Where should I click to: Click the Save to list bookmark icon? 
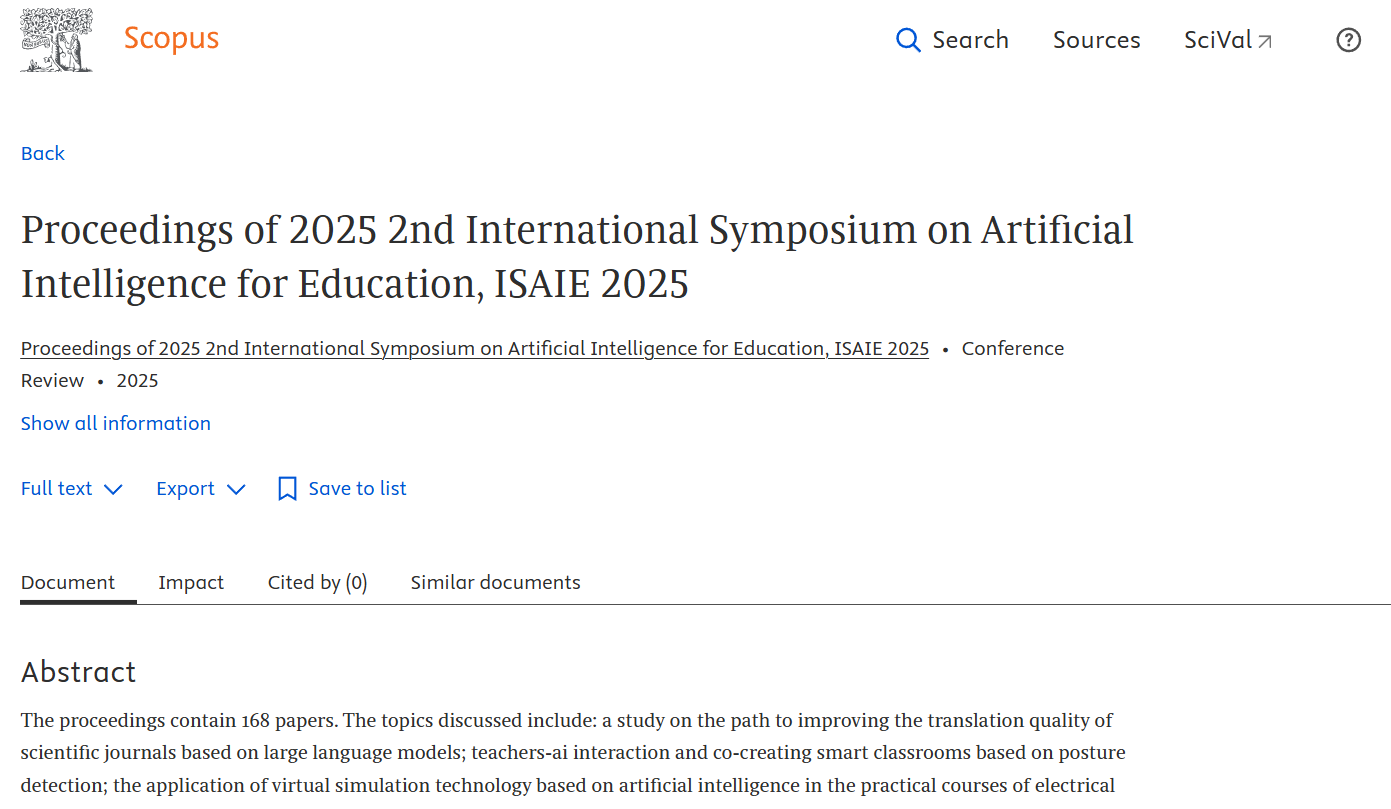click(287, 488)
